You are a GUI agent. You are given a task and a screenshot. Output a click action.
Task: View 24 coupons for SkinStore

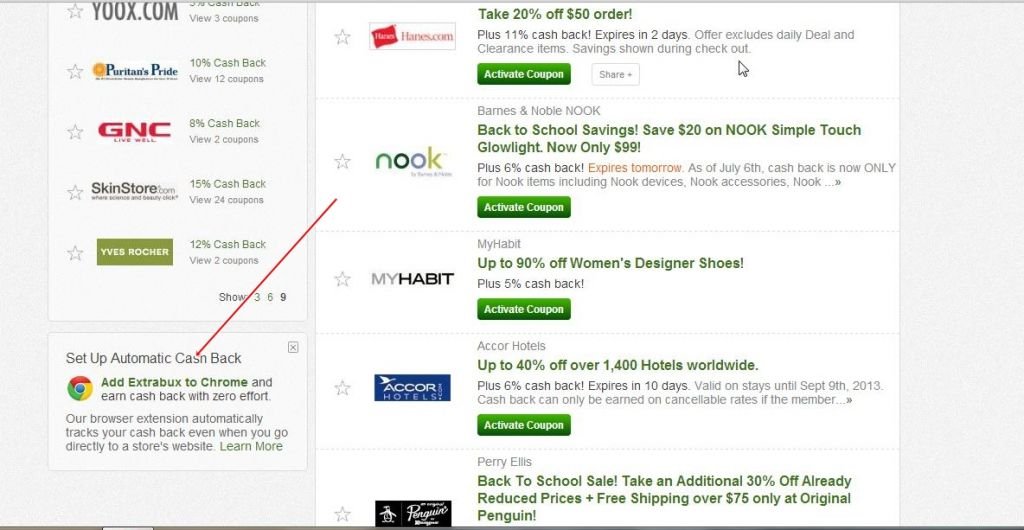227,200
